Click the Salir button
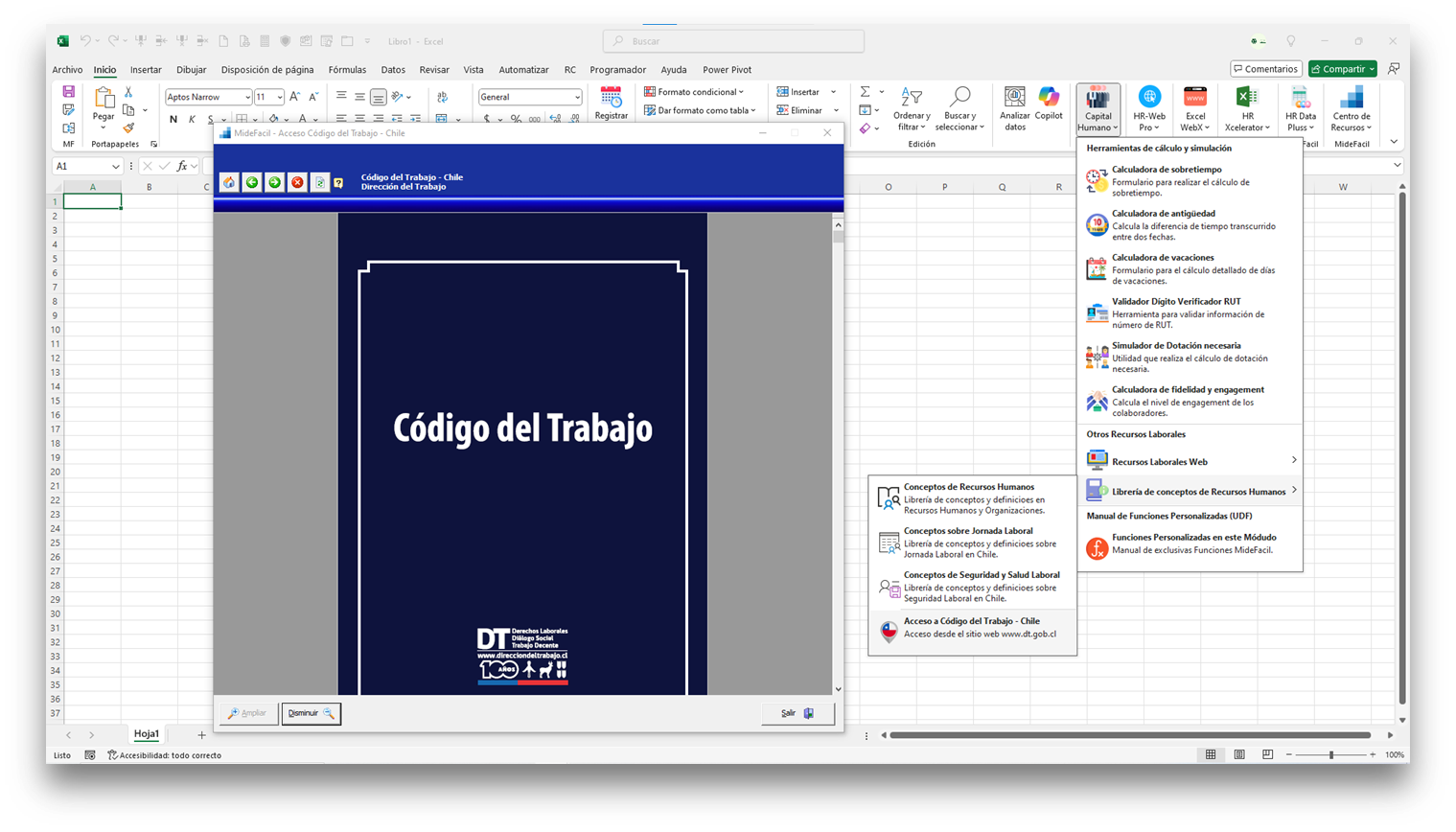The image size is (1456, 832). pyautogui.click(x=797, y=713)
